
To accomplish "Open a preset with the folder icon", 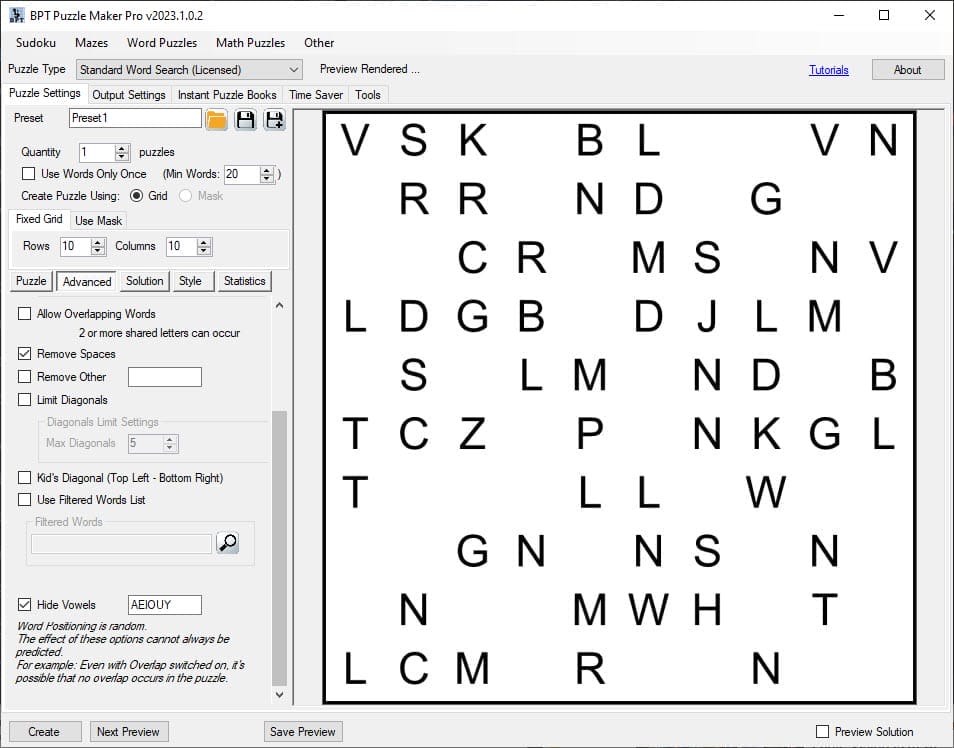I will pyautogui.click(x=217, y=120).
